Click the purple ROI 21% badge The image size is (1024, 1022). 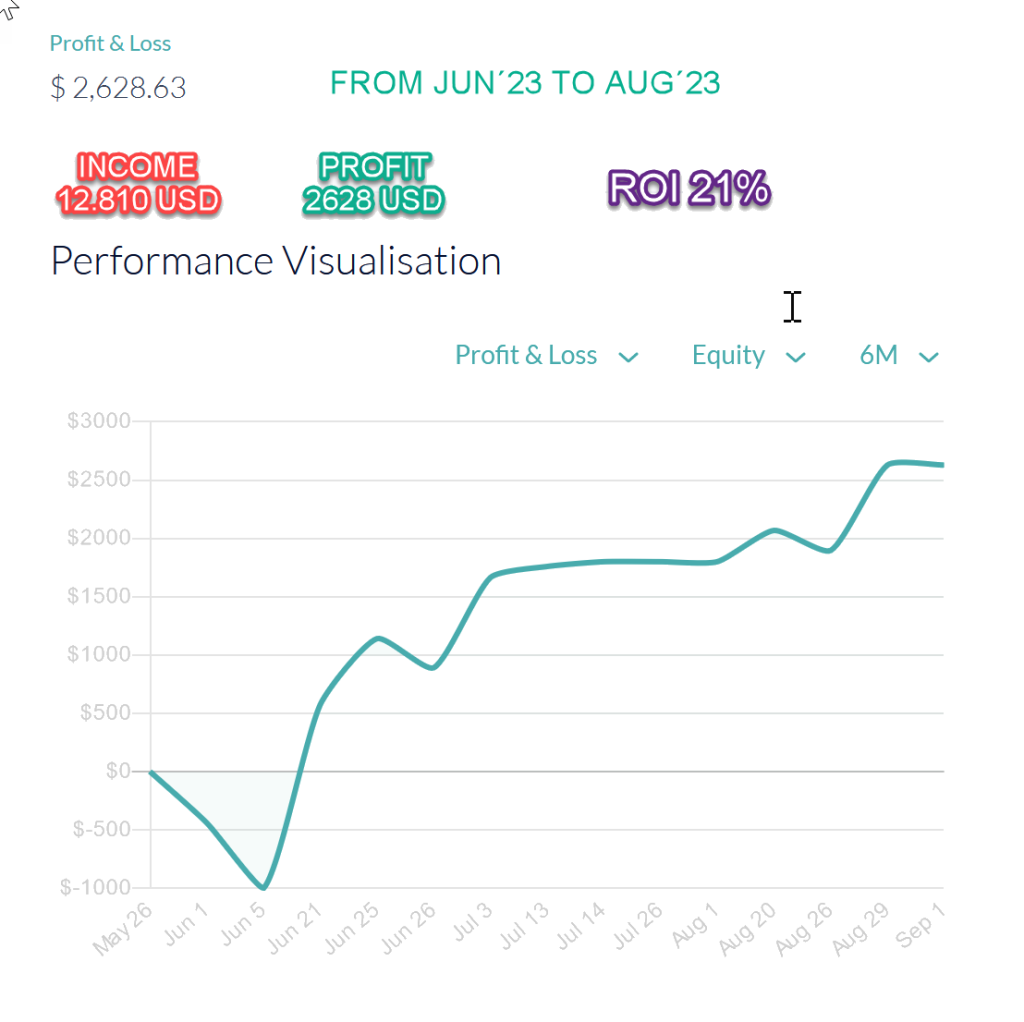tap(689, 188)
